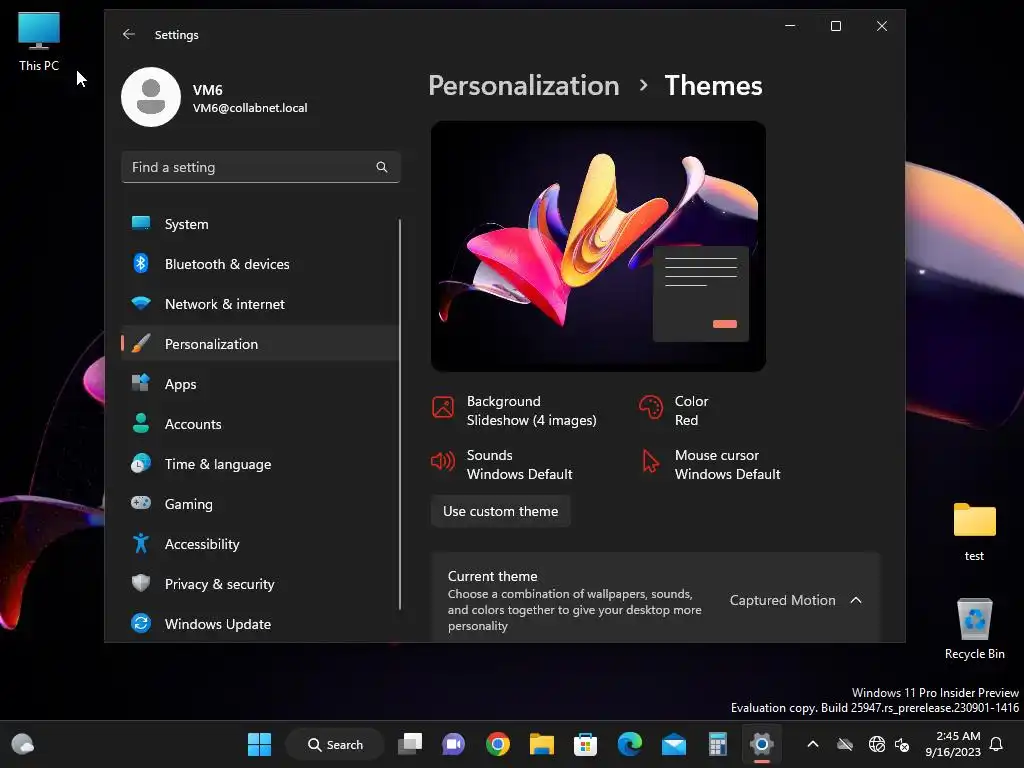The image size is (1024, 768).
Task: Select the This PC desktop icon
Action: click(x=39, y=42)
